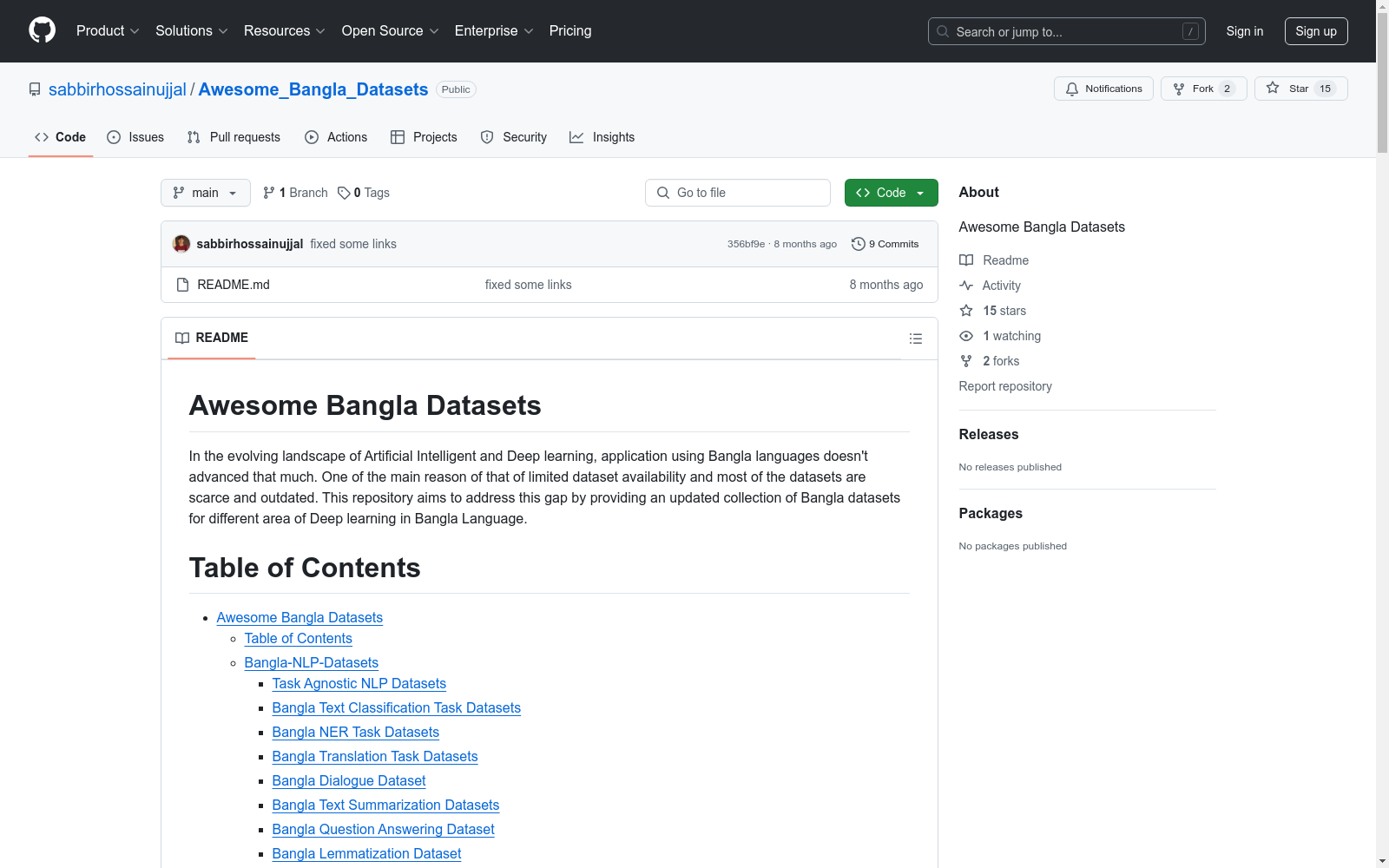Click the eye icon beside 1 watching
Screen dimensions: 1389x868
pos(966,336)
